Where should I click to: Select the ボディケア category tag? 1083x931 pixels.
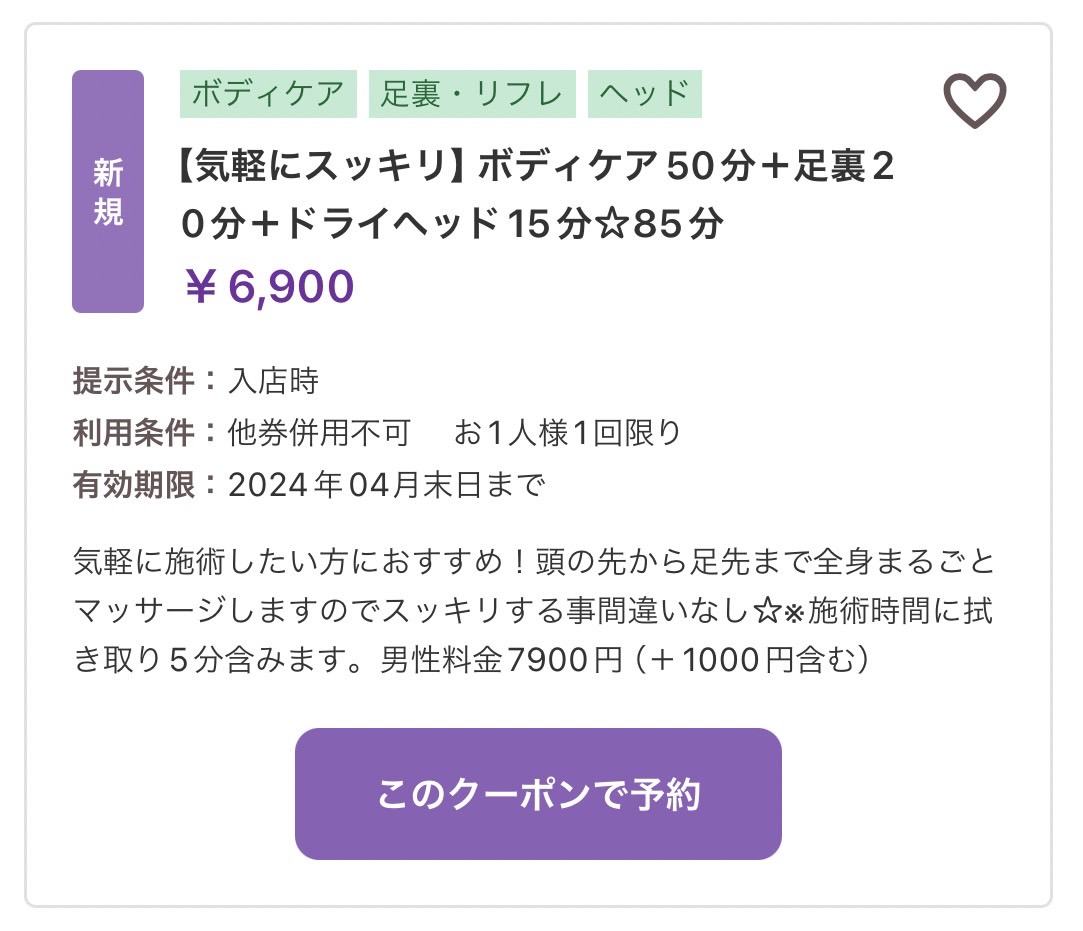268,93
